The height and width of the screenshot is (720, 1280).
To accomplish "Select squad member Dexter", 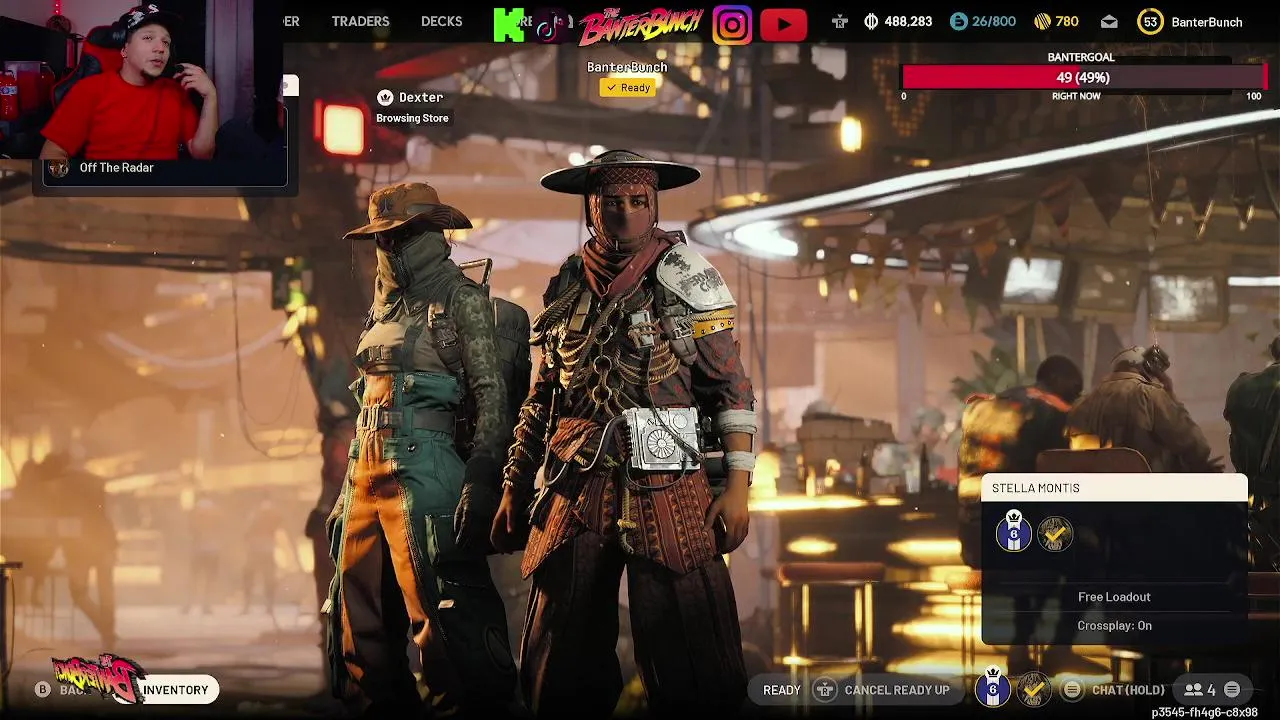I will click(x=421, y=97).
